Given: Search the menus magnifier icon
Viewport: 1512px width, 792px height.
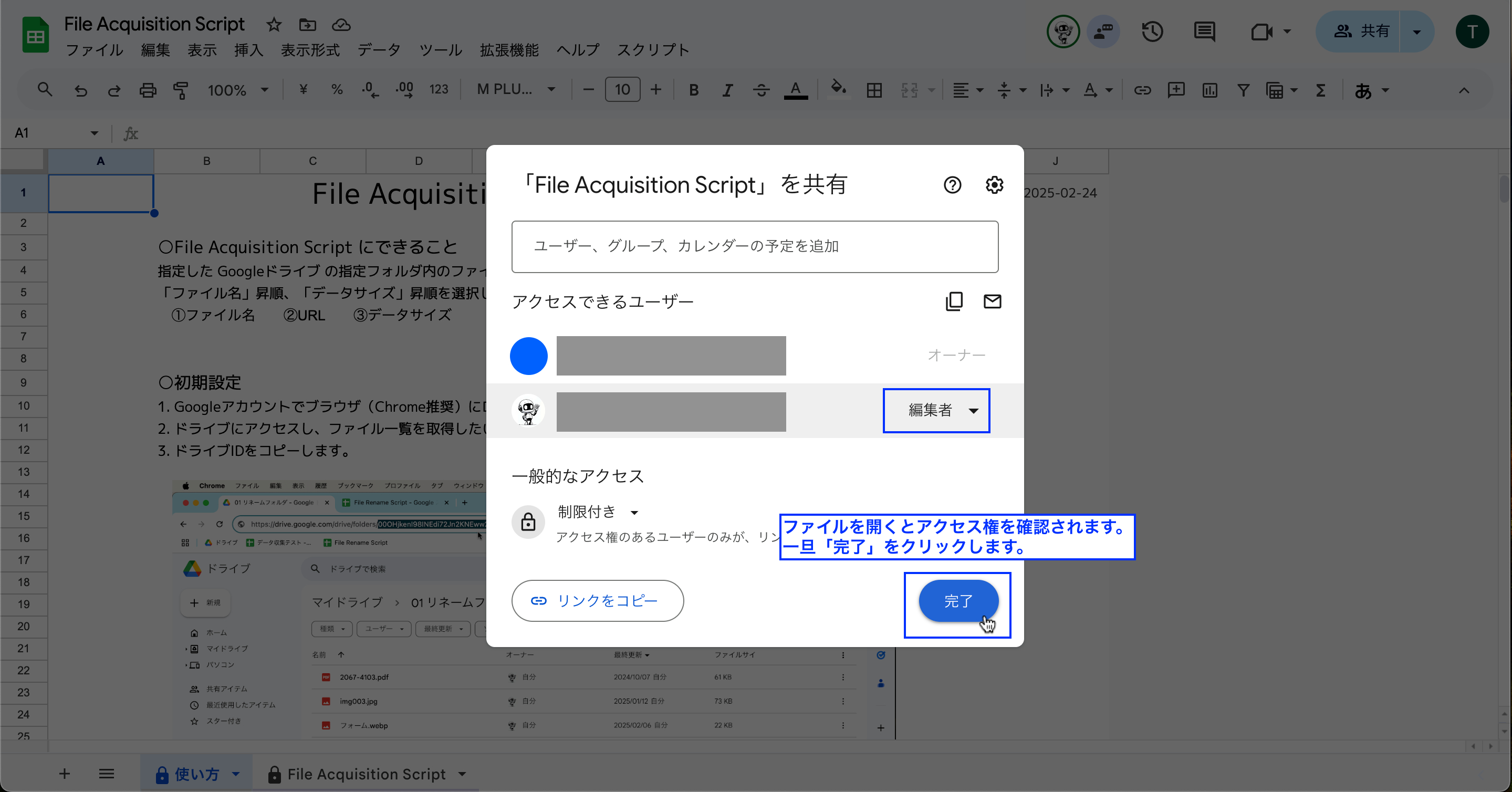Looking at the screenshot, I should point(45,90).
